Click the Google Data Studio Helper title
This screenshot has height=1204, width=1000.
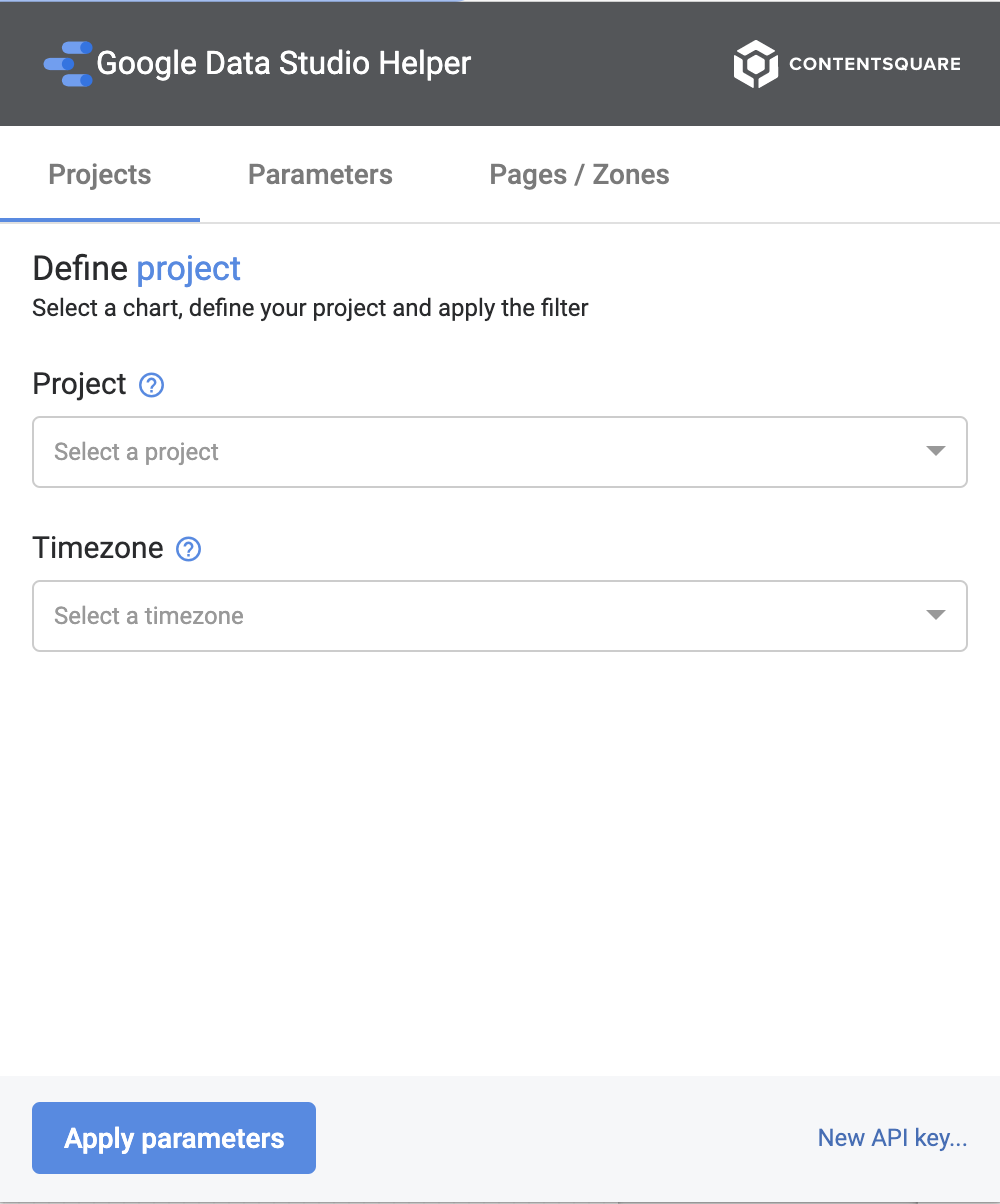(x=284, y=64)
